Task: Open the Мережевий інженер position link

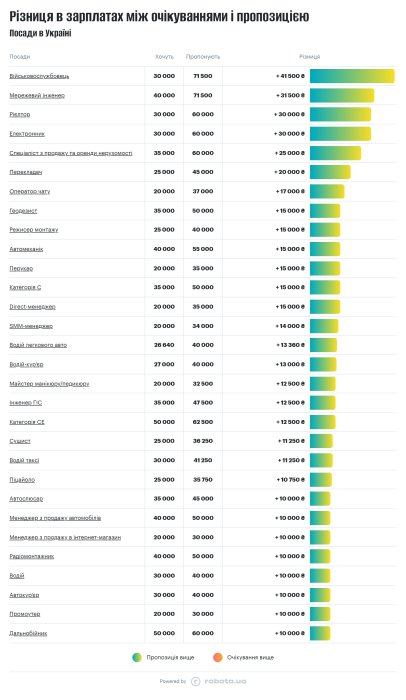Action: 37,96
